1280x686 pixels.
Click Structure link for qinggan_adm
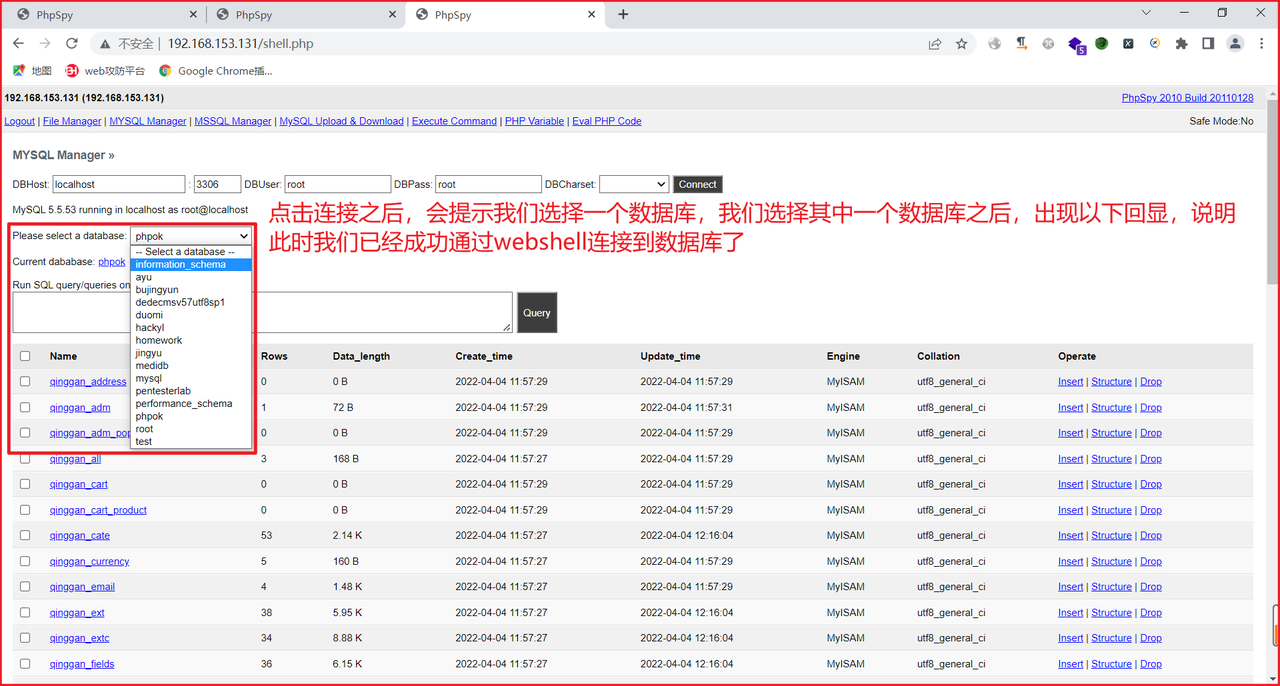tap(1111, 407)
